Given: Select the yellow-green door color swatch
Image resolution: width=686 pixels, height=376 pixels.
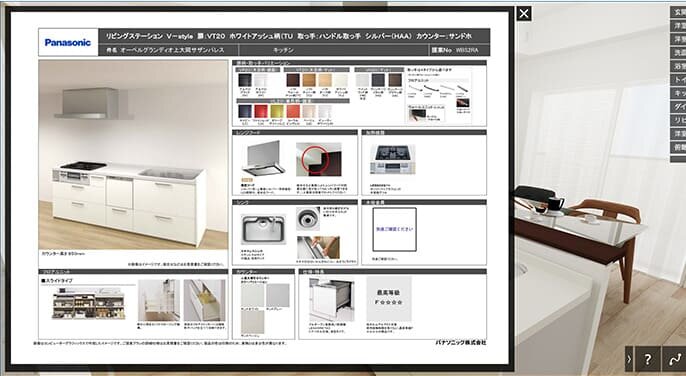Looking at the screenshot, I should click(277, 111).
